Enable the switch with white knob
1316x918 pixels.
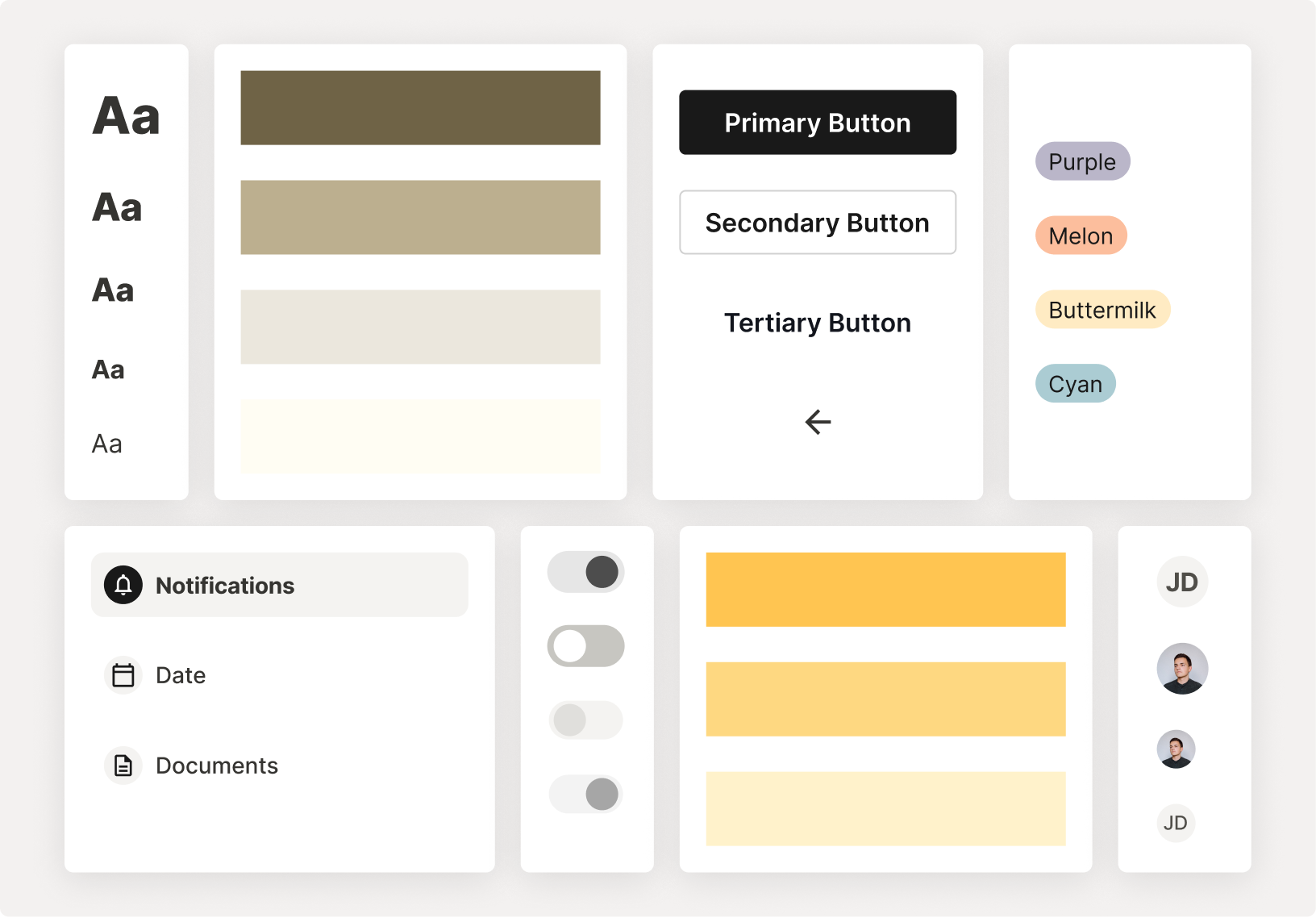(x=586, y=646)
